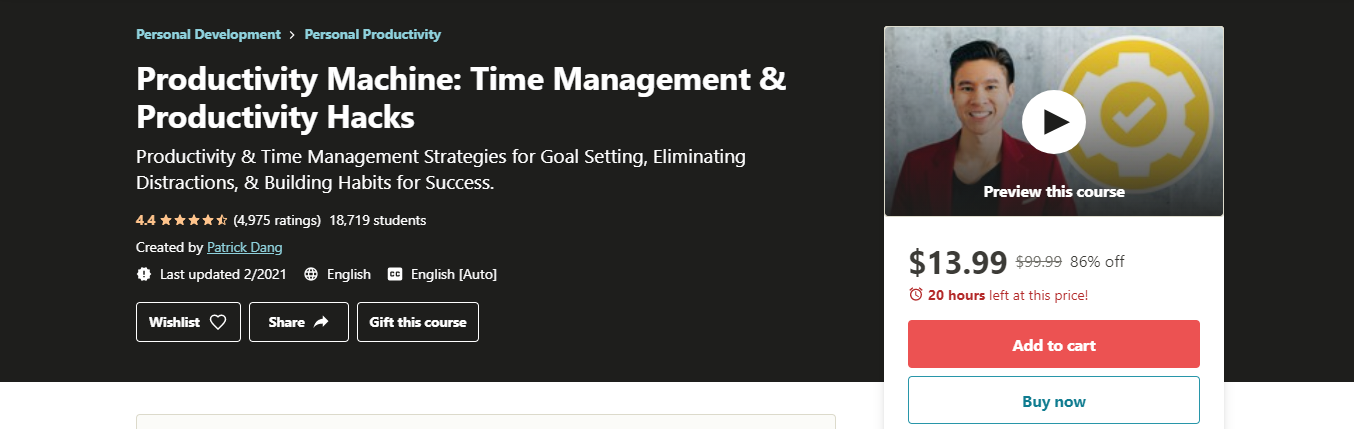Click the last updated badge icon

click(144, 274)
